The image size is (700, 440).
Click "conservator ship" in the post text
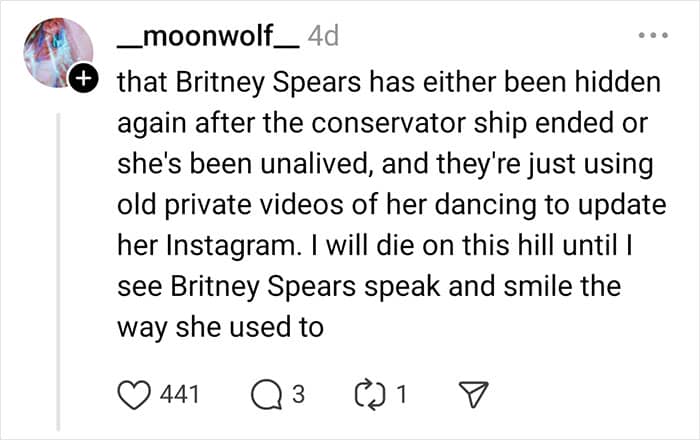387,123
